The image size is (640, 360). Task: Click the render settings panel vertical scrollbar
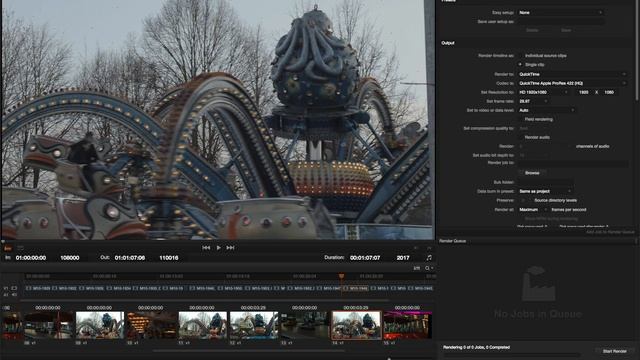pyautogui.click(x=637, y=49)
